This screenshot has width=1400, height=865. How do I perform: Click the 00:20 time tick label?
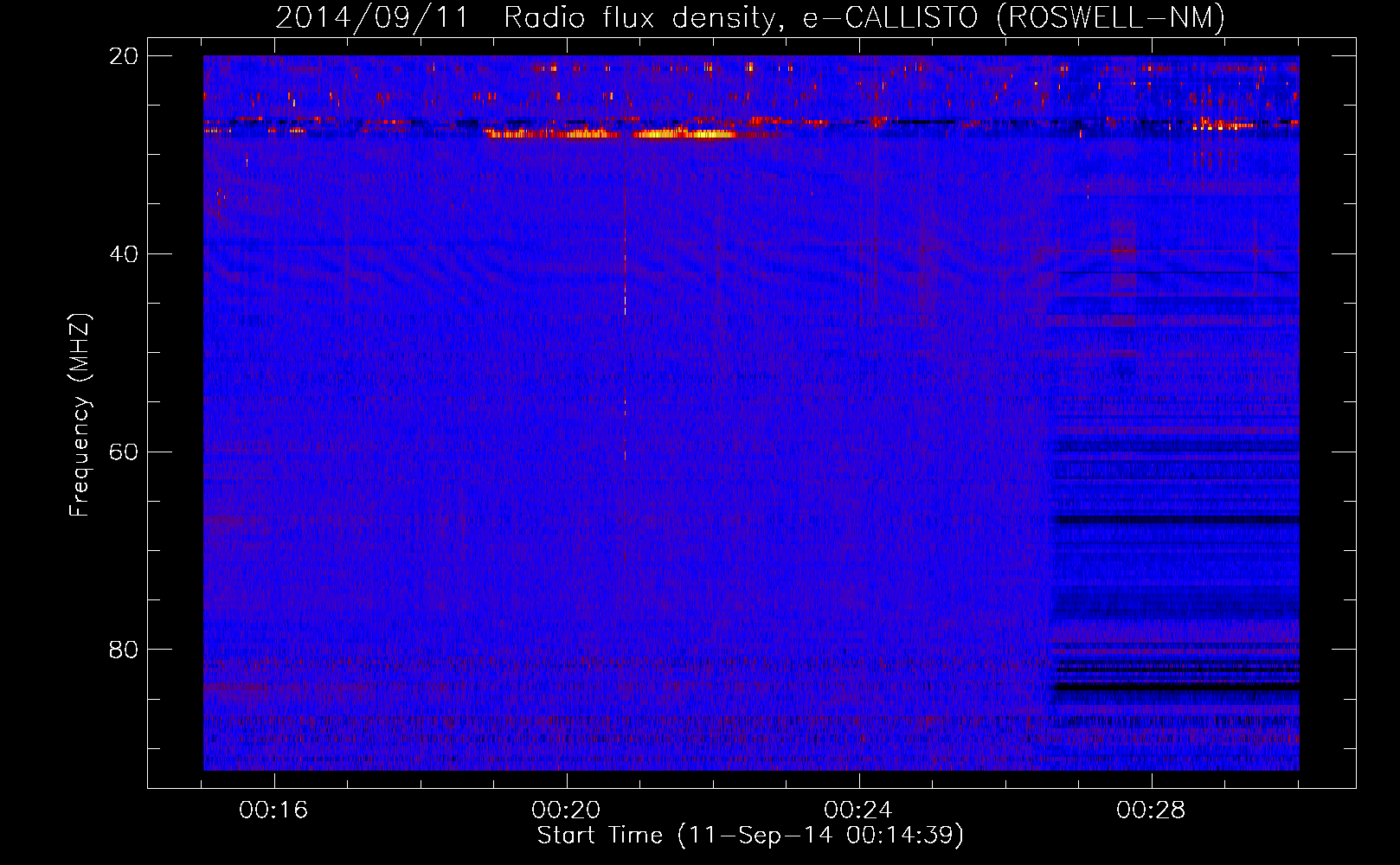566,810
